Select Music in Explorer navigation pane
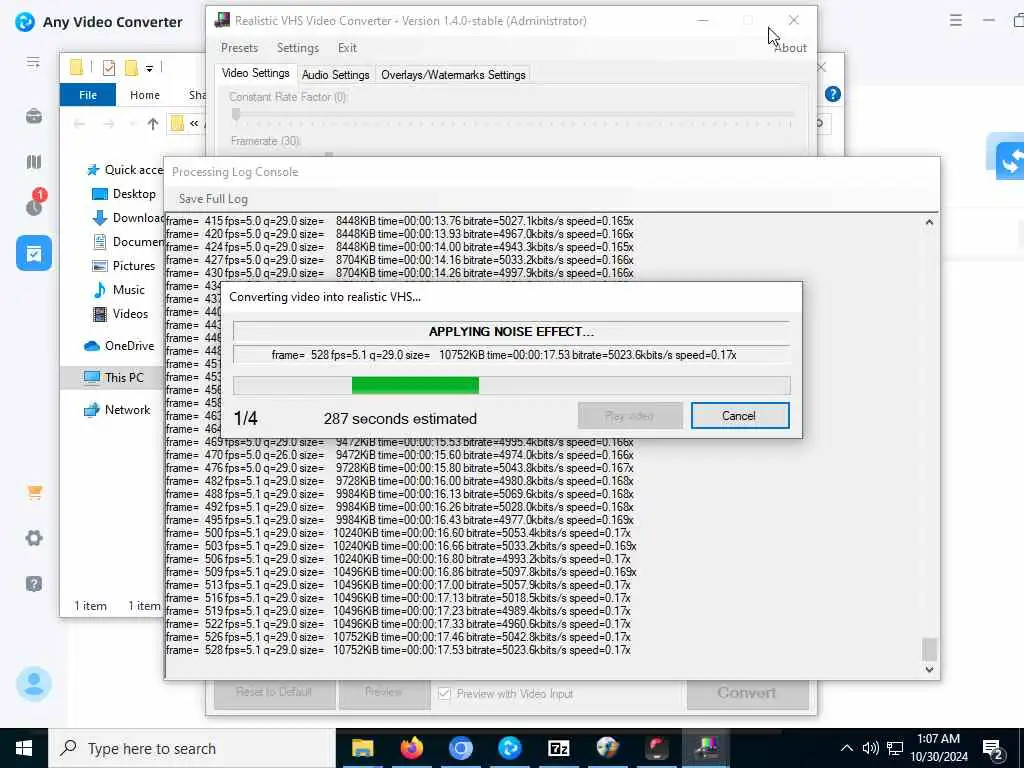The height and width of the screenshot is (768, 1024). 119,290
